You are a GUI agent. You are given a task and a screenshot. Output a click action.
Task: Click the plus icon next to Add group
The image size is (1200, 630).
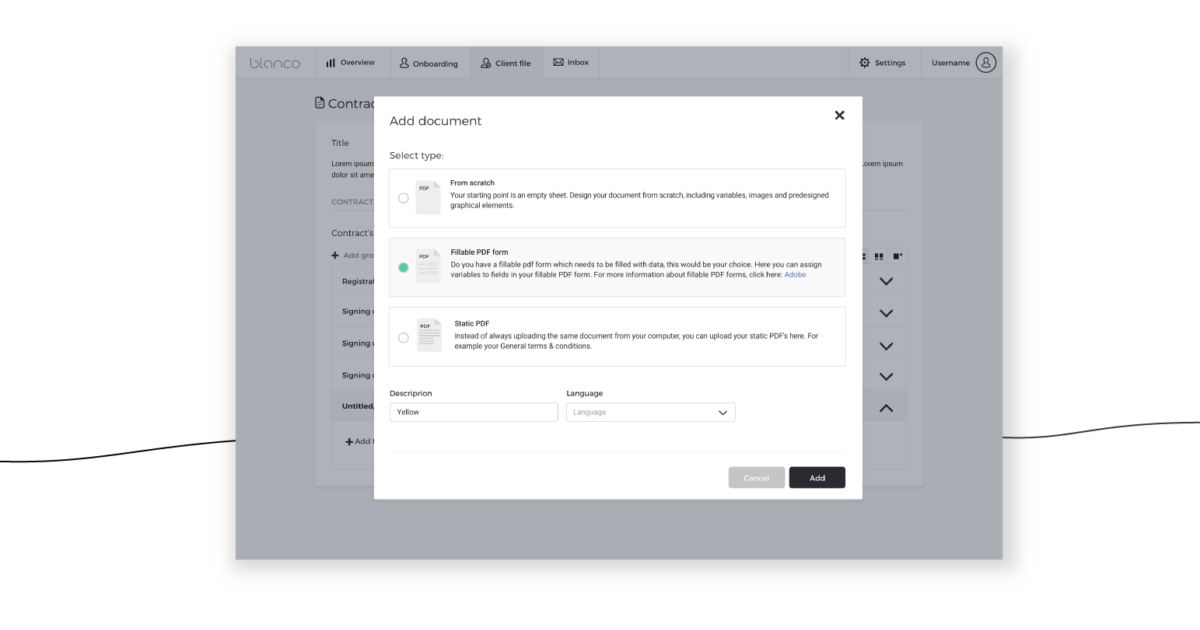point(336,255)
